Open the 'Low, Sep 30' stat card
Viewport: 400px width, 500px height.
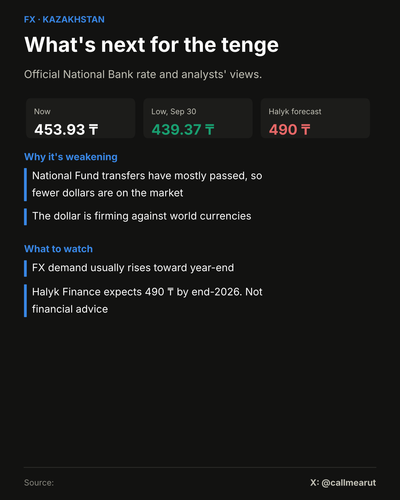198,118
